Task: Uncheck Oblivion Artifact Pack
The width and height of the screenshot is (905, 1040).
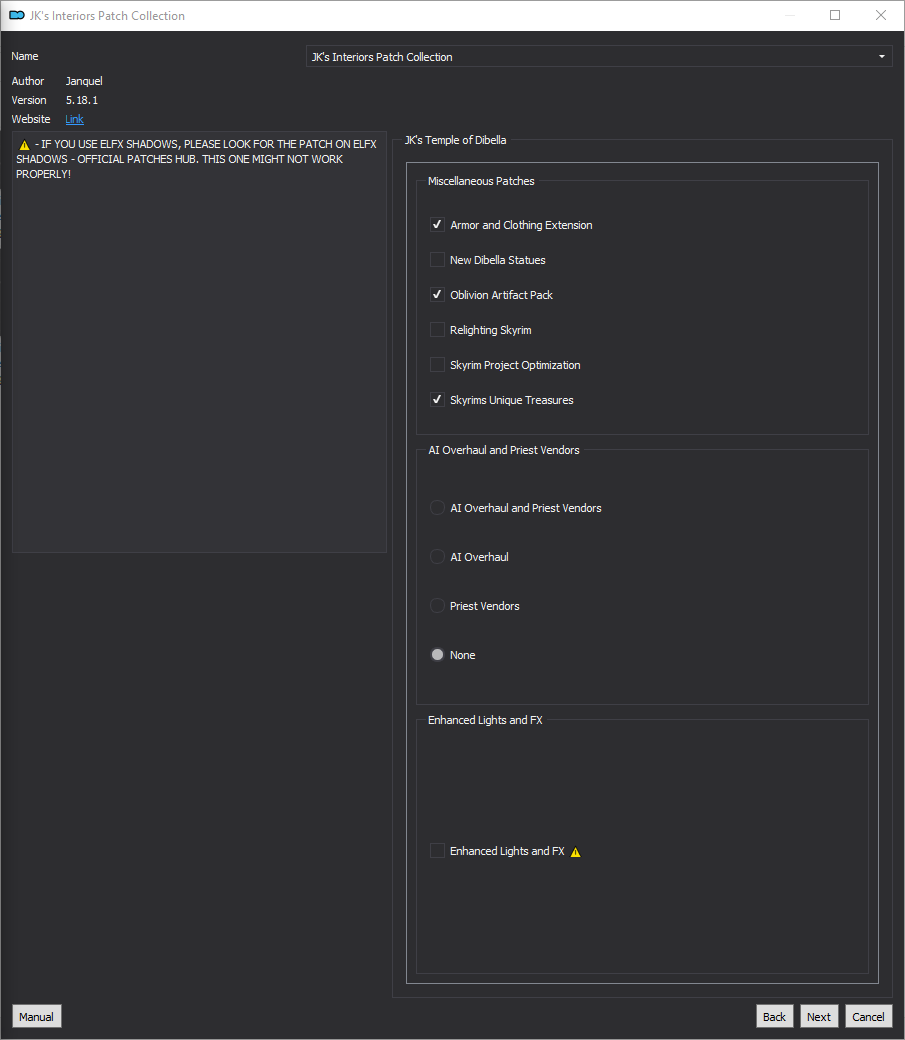Action: coord(437,295)
